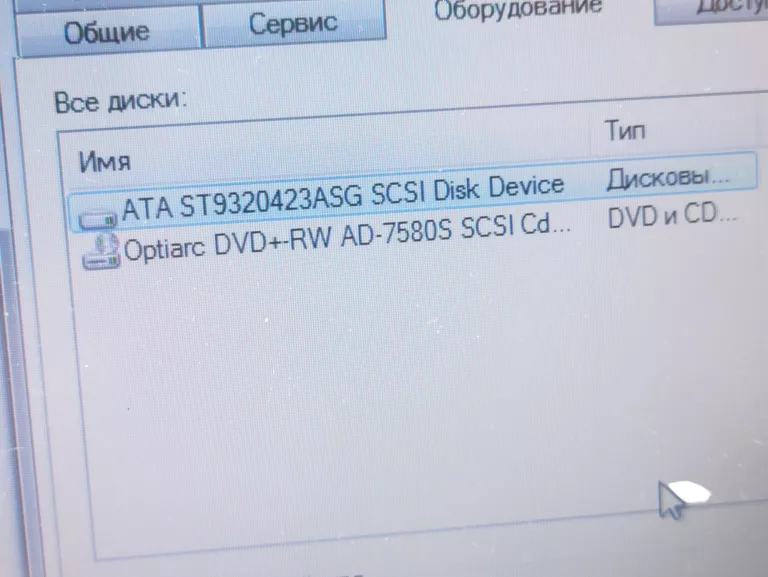Open the Общие tab
Image resolution: width=768 pixels, height=577 pixels.
click(108, 30)
